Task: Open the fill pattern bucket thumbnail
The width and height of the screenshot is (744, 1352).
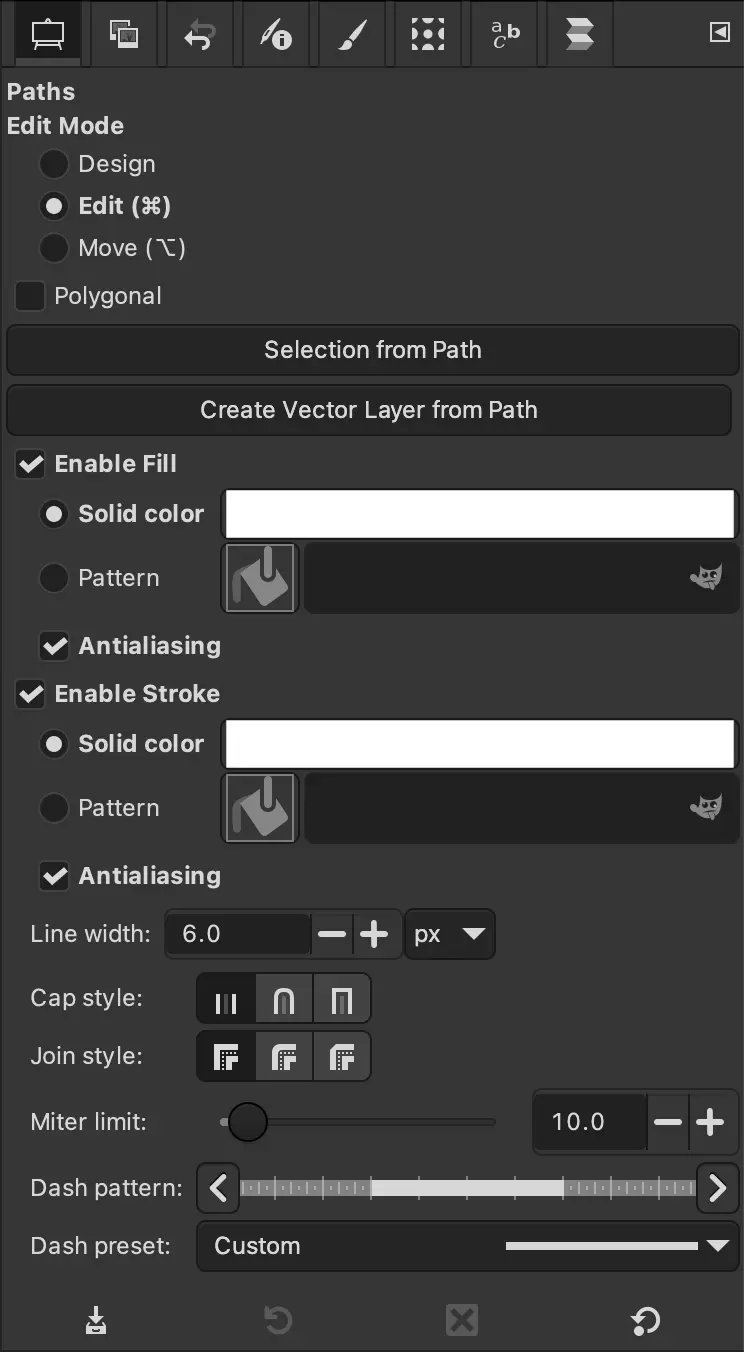Action: [x=260, y=578]
